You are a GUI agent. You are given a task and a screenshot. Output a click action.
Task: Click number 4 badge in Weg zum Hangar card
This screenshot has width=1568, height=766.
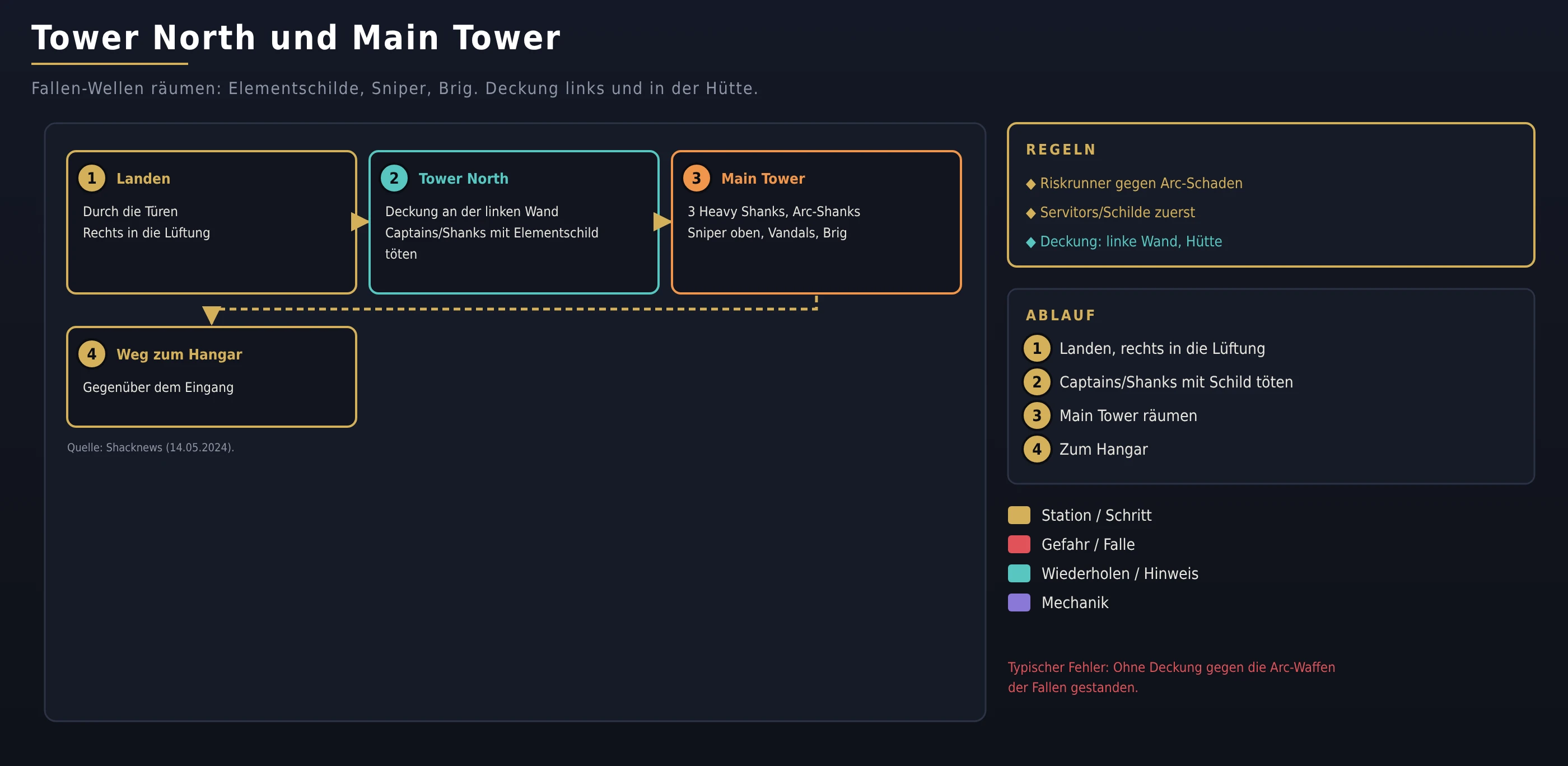tap(92, 354)
